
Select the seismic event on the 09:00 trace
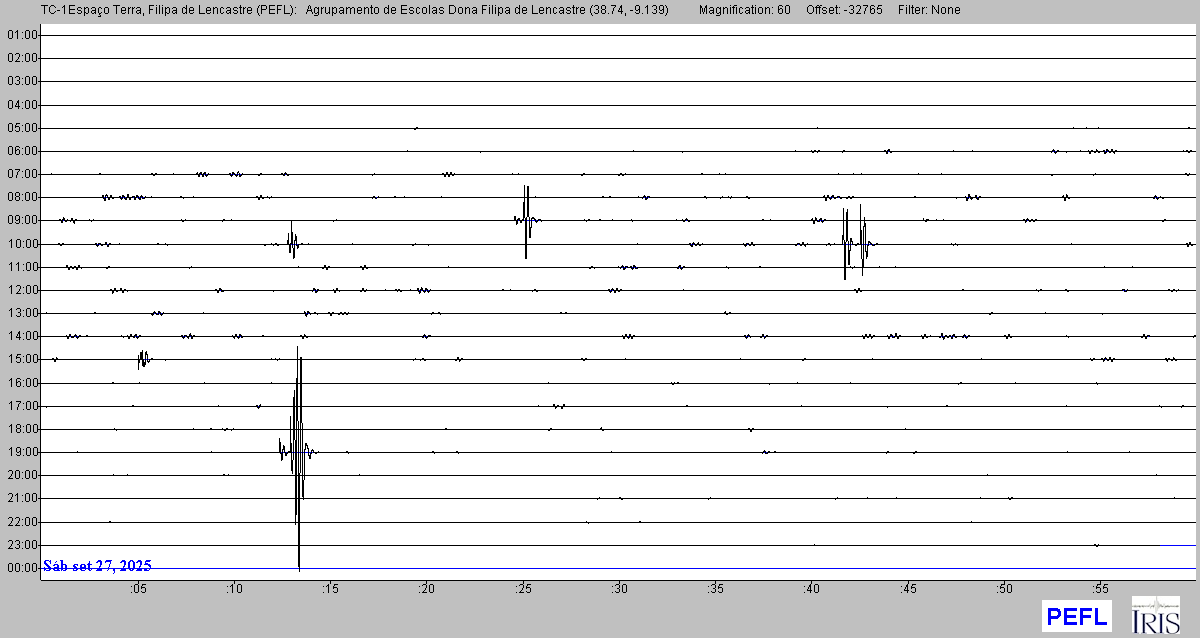pos(526,220)
